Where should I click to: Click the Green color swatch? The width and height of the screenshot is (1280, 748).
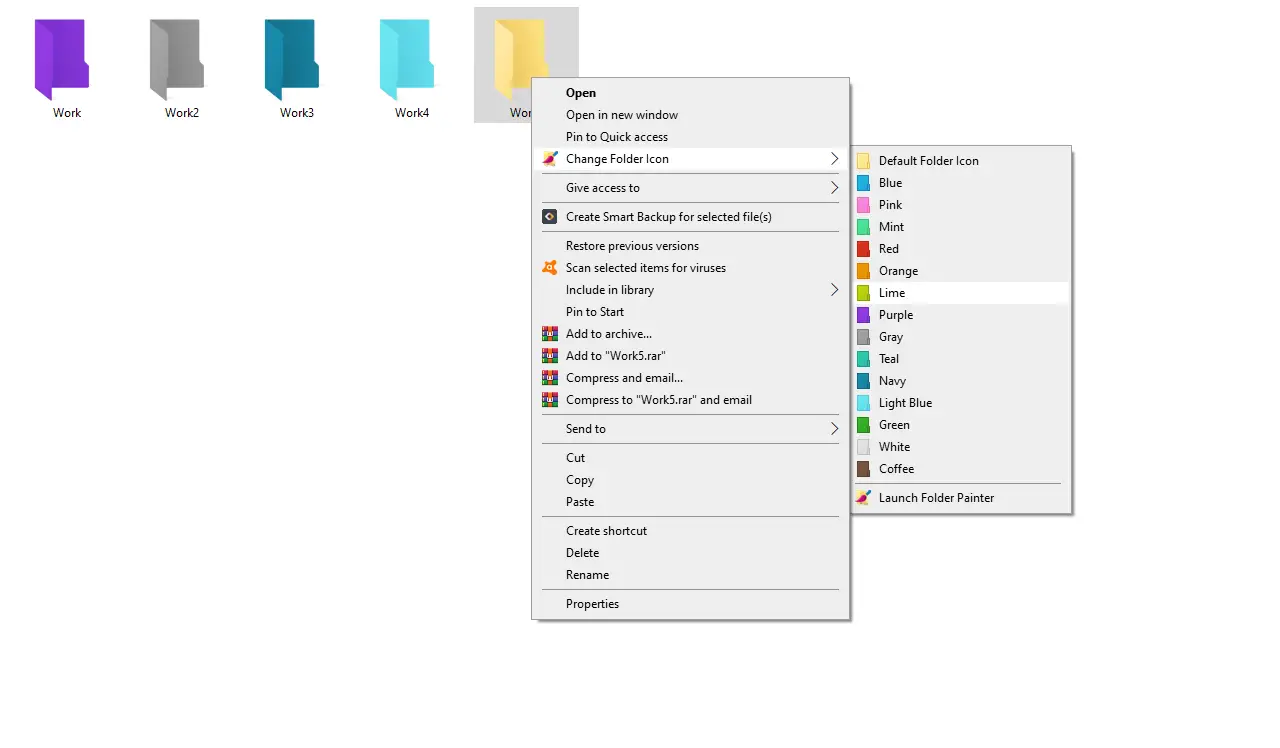pos(863,425)
